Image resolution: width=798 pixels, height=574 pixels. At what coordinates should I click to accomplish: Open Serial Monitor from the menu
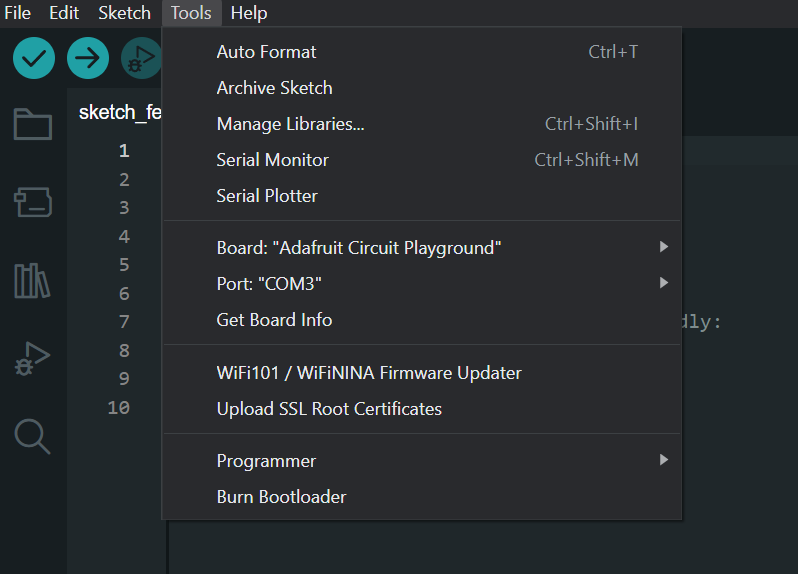272,160
